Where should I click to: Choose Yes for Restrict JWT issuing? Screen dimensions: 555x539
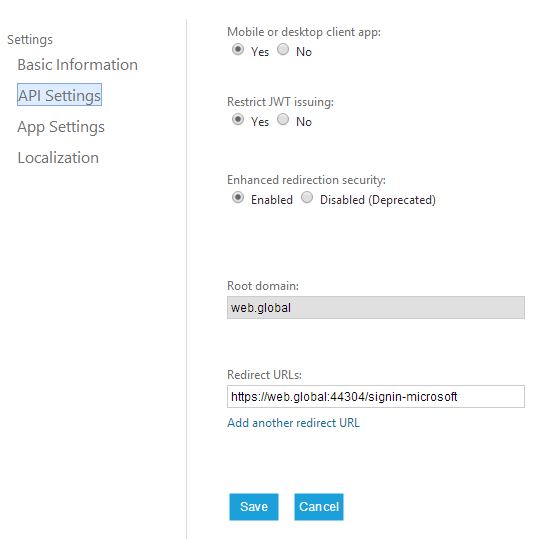[238, 119]
